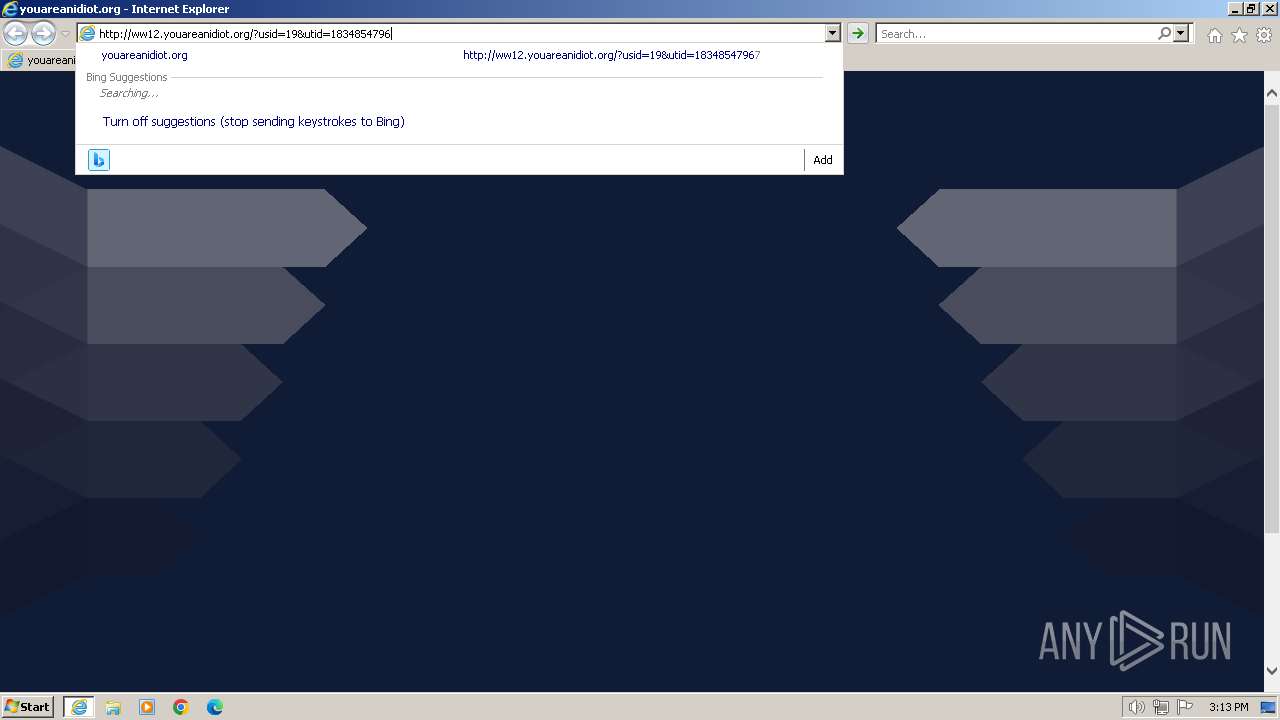Open Favorites star icon
This screenshot has width=1280, height=720.
(x=1239, y=35)
